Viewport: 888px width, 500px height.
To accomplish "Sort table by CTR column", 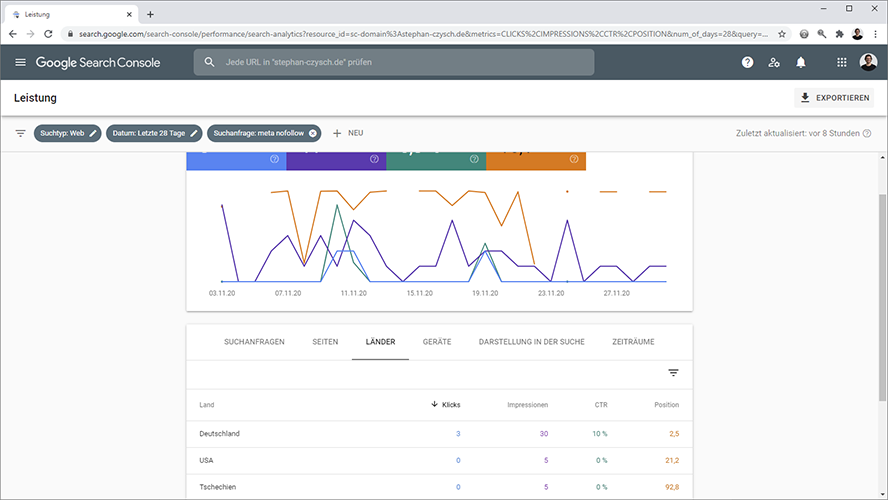I will [601, 405].
